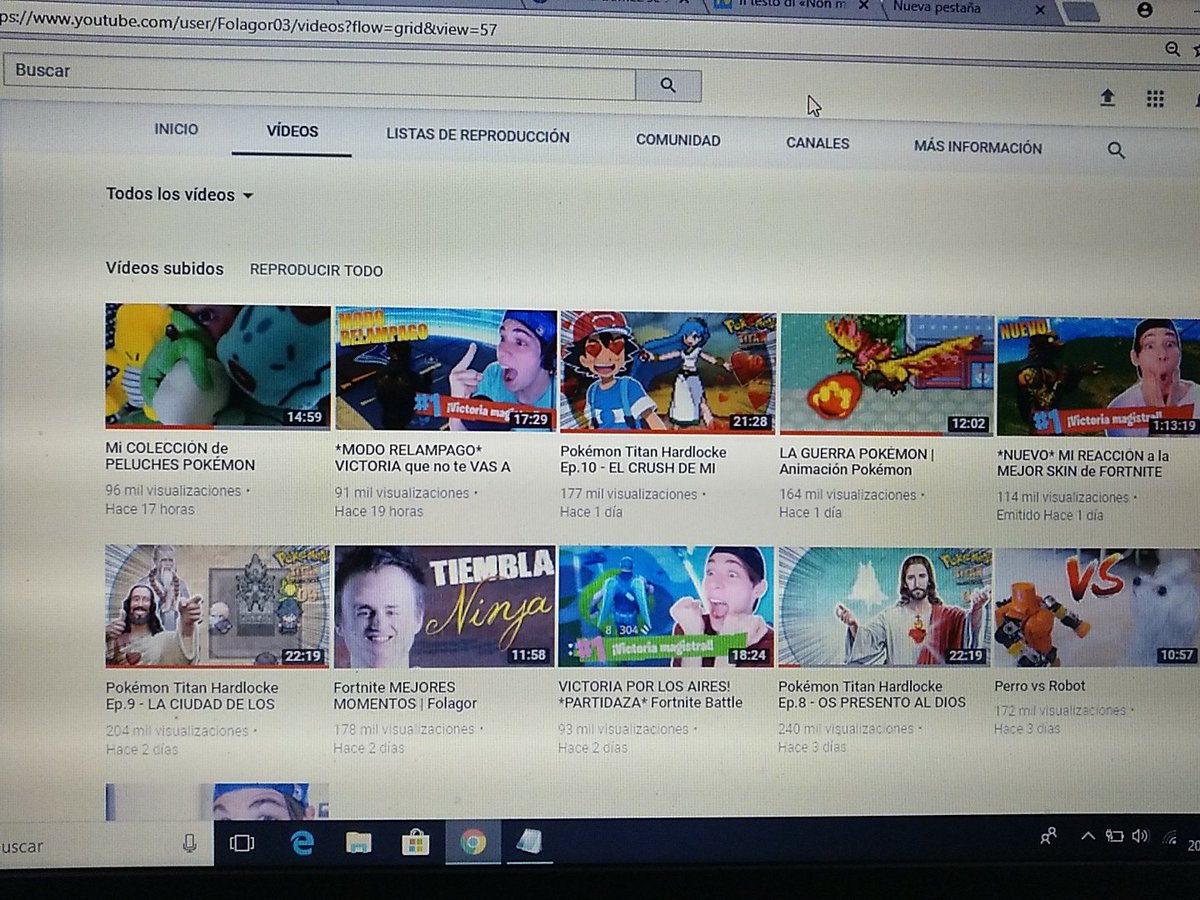Click title Ep.8 - OS PRESENTO AL DIOS
Screen dimensions: 1200x900
(872, 694)
